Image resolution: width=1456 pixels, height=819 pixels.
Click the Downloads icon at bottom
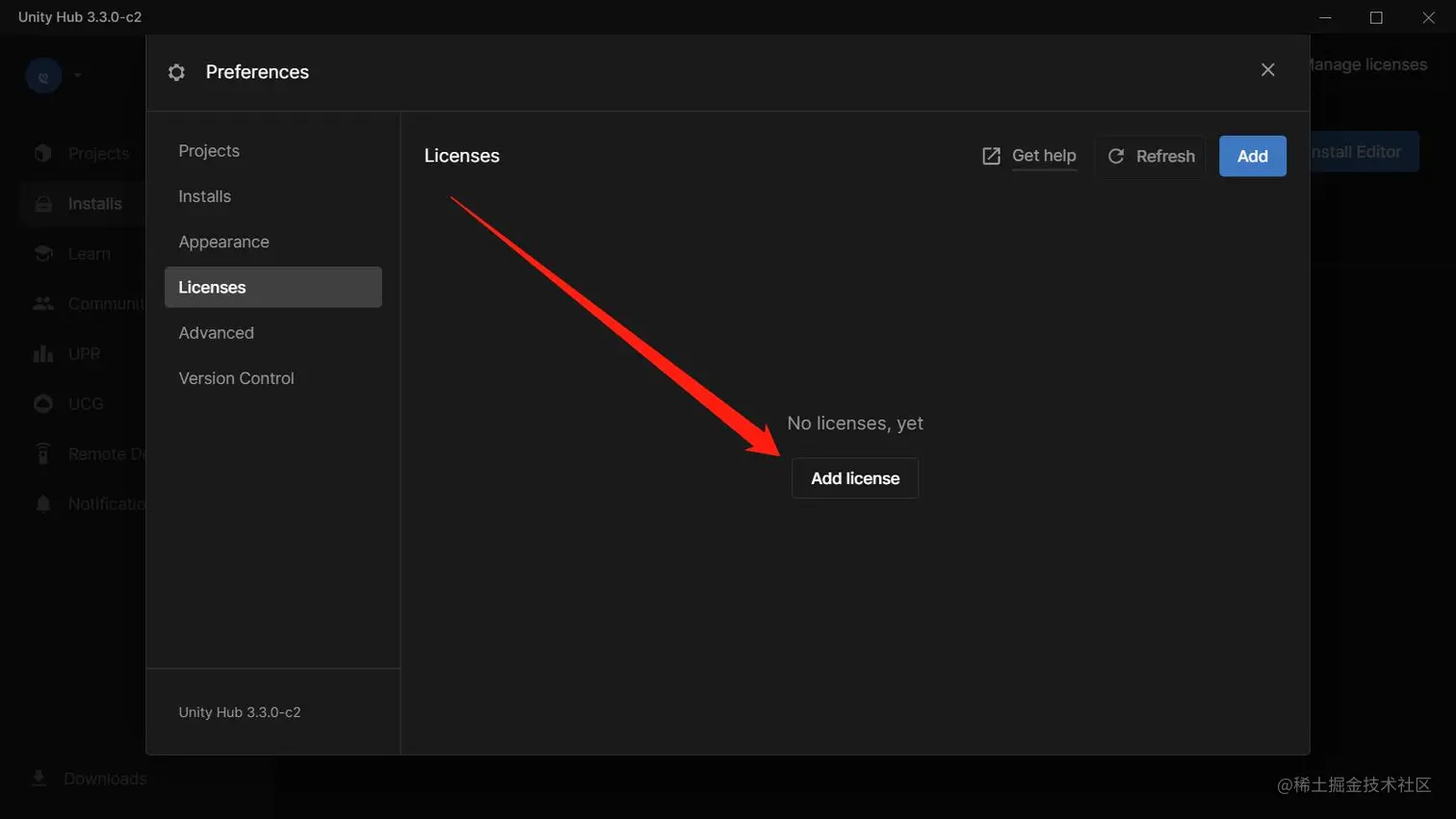coord(39,779)
